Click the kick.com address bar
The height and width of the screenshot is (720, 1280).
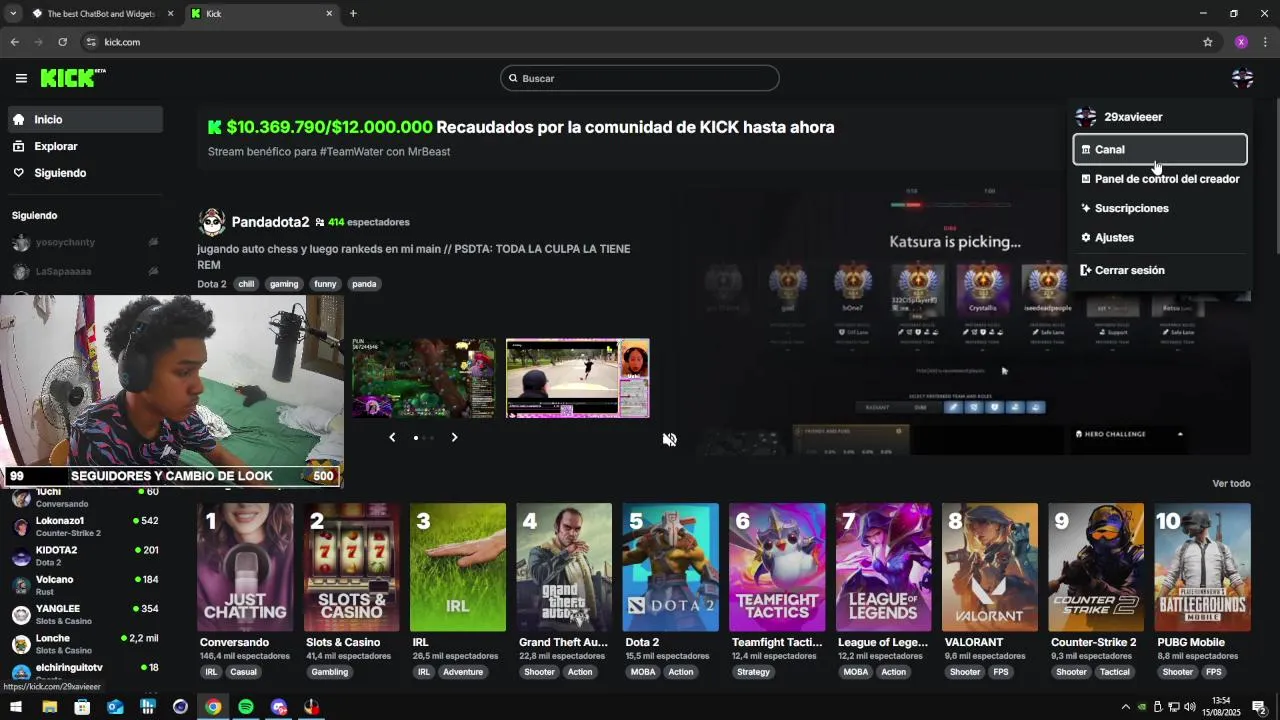640,42
